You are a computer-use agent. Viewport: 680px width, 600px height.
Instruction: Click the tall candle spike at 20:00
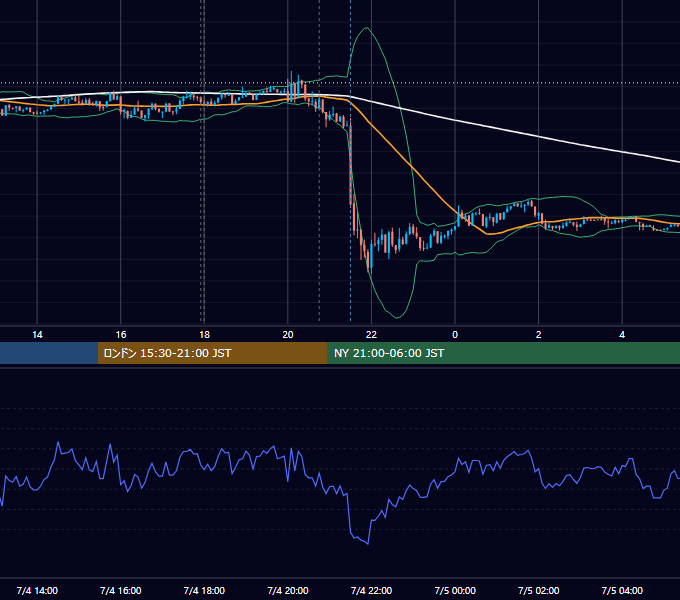tap(291, 87)
